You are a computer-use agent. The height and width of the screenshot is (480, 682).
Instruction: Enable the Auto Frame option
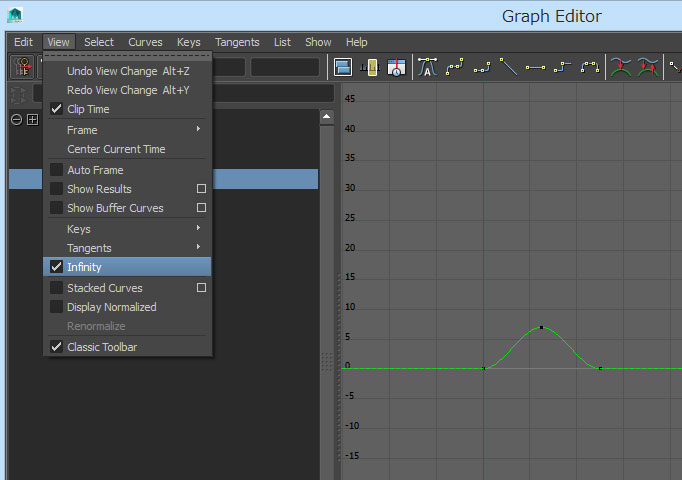pyautogui.click(x=56, y=170)
